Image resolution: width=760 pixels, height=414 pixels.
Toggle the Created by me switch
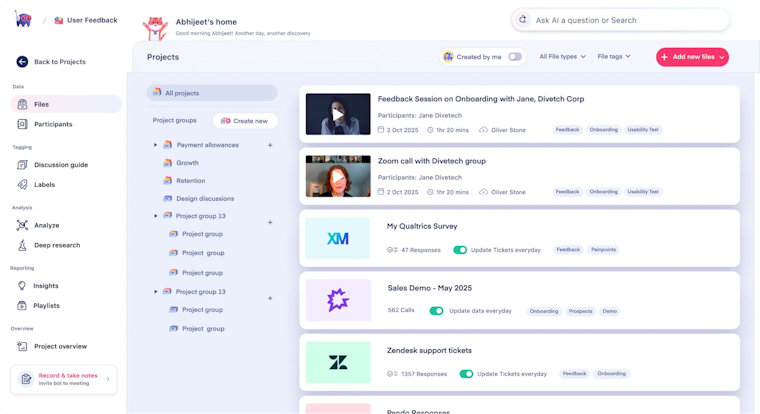pyautogui.click(x=515, y=57)
